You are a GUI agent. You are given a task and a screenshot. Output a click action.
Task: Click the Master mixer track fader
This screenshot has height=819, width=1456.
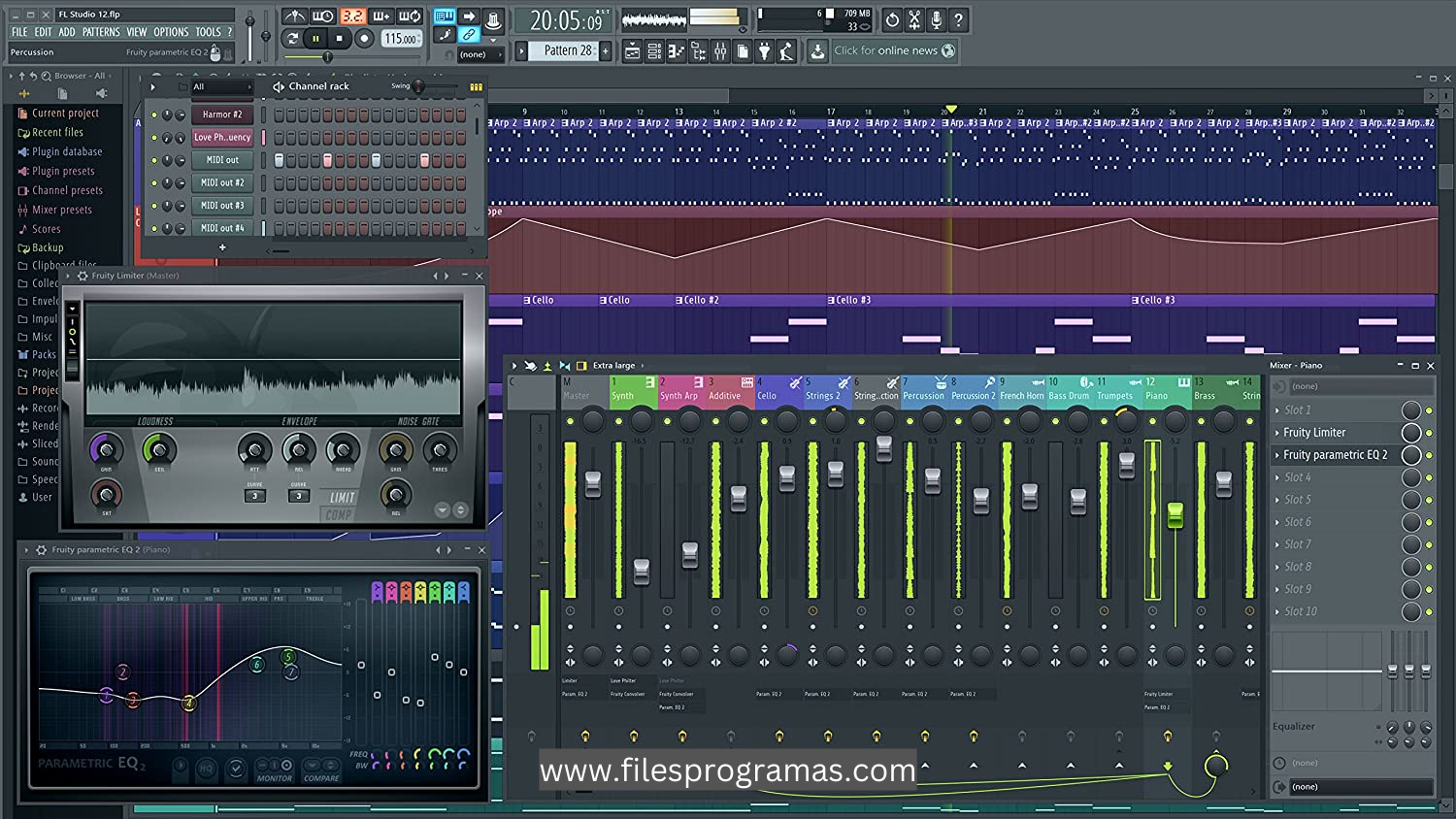click(593, 483)
